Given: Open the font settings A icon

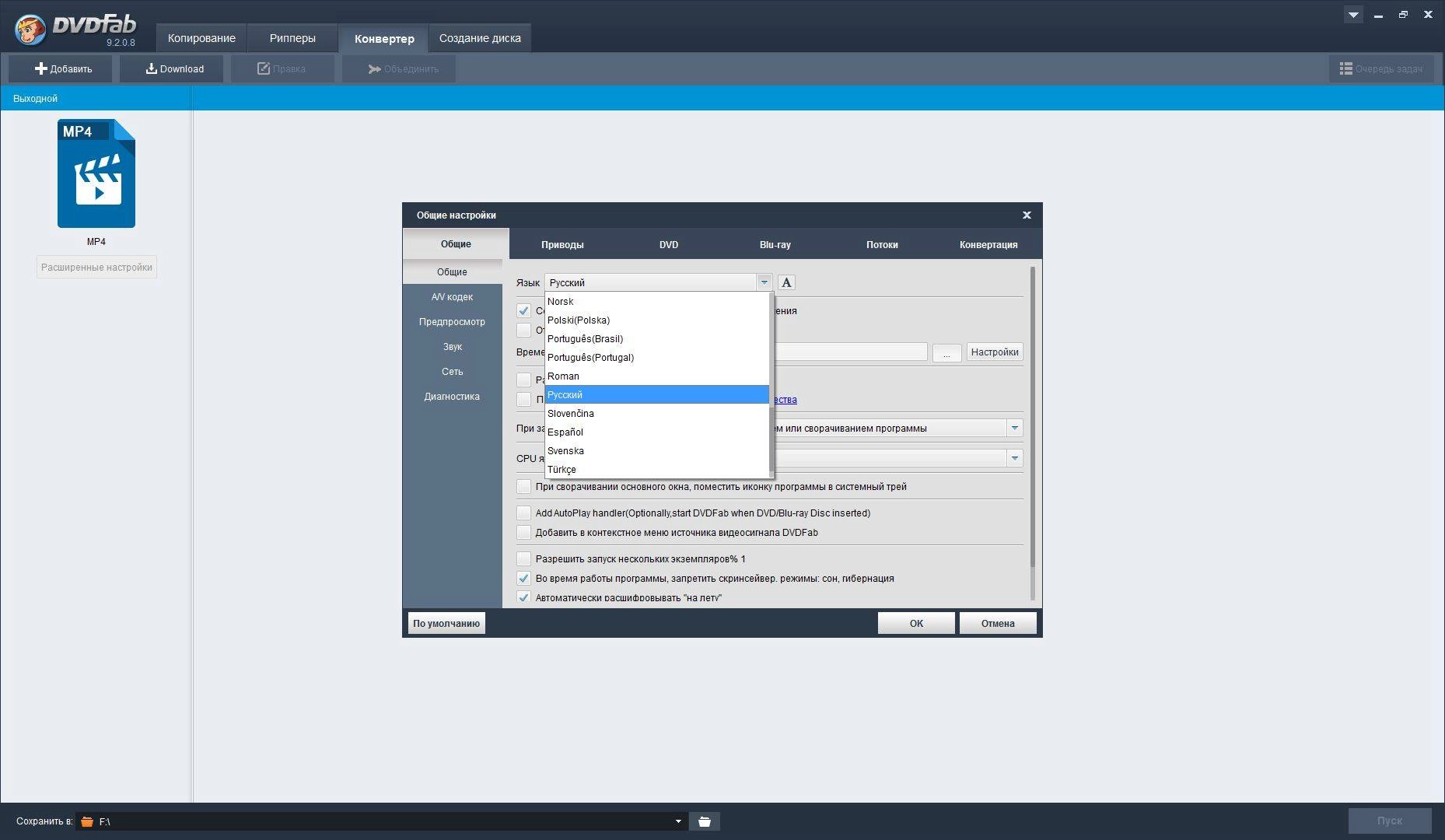Looking at the screenshot, I should click(x=786, y=282).
